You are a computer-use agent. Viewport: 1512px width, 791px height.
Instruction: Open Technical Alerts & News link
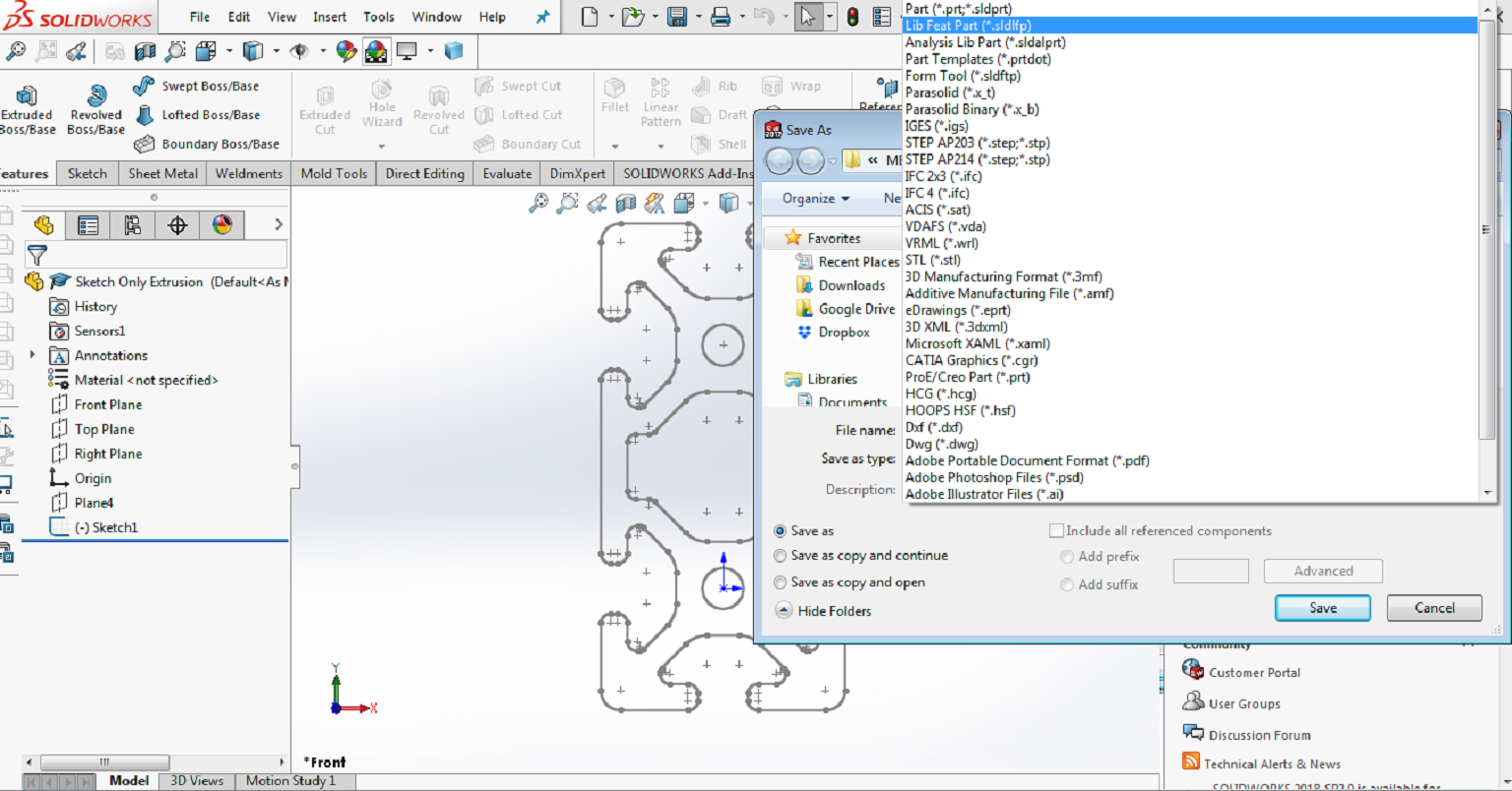(1271, 763)
